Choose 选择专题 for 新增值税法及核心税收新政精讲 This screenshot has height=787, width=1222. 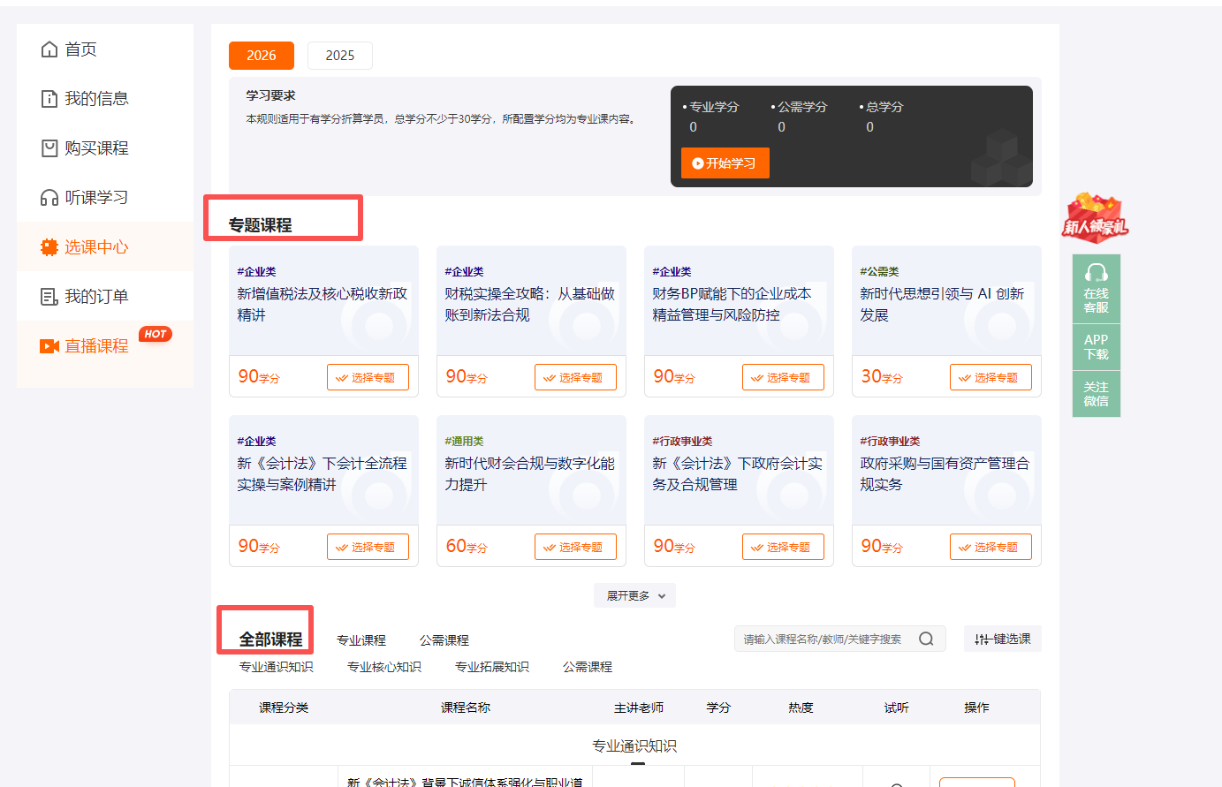point(368,377)
